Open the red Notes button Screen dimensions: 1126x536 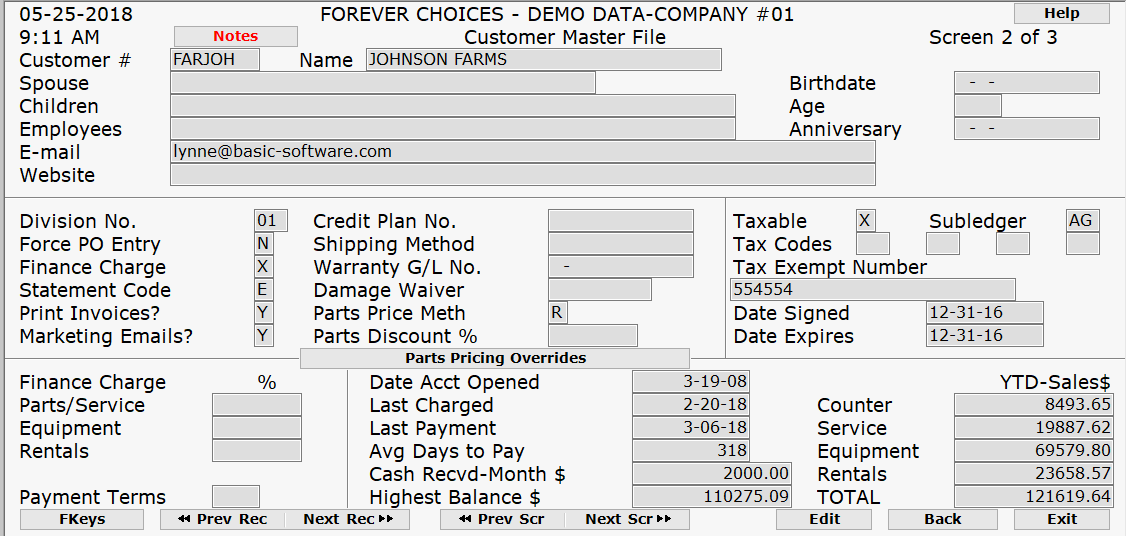236,37
